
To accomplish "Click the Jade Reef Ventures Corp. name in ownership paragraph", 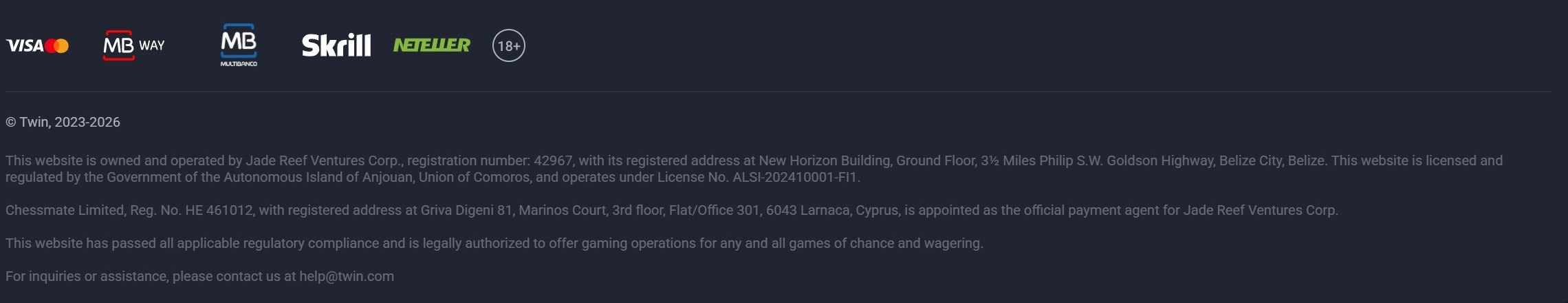I will tap(324, 160).
